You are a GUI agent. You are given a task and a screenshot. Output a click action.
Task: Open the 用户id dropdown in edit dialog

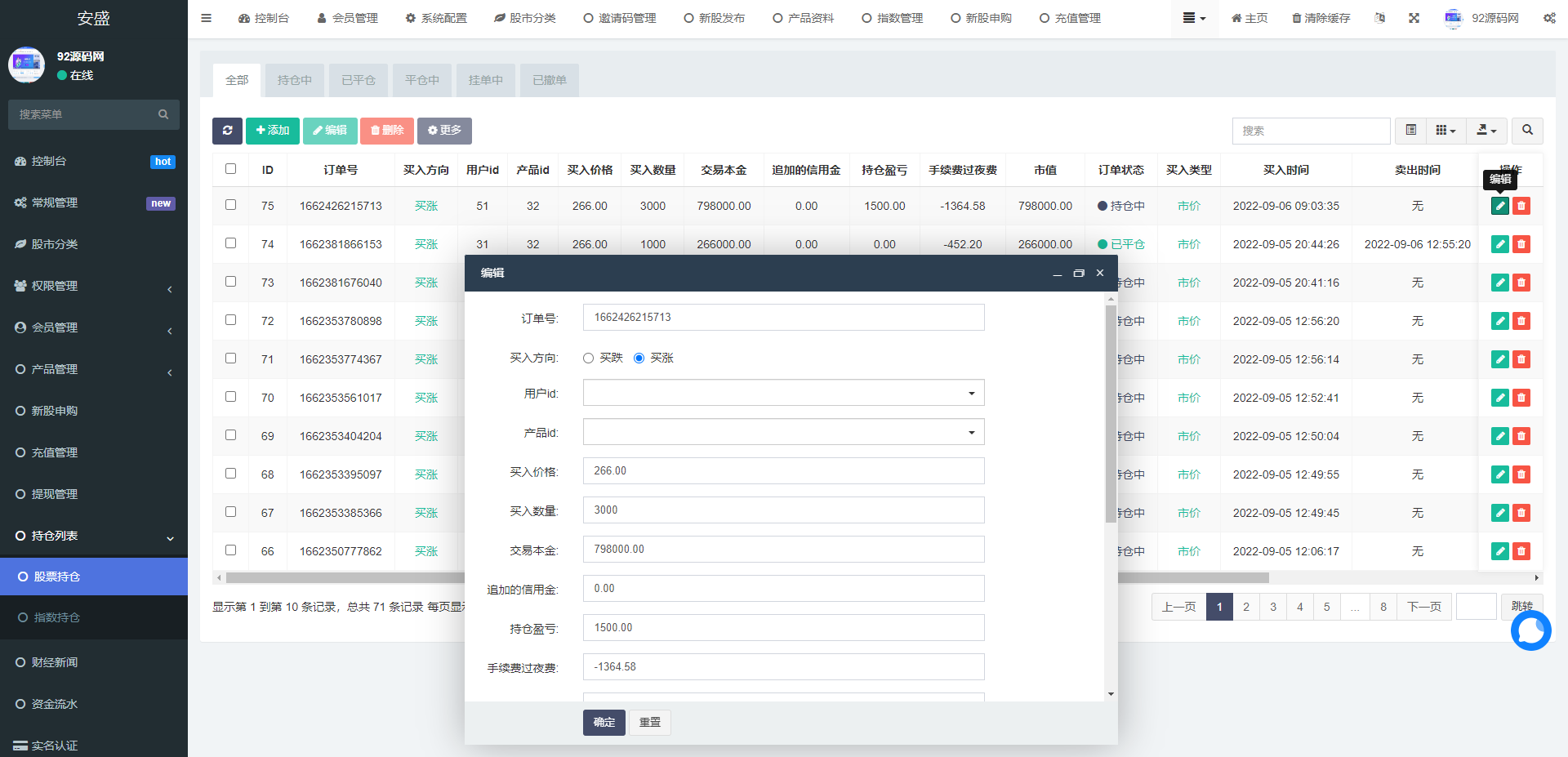(x=783, y=393)
